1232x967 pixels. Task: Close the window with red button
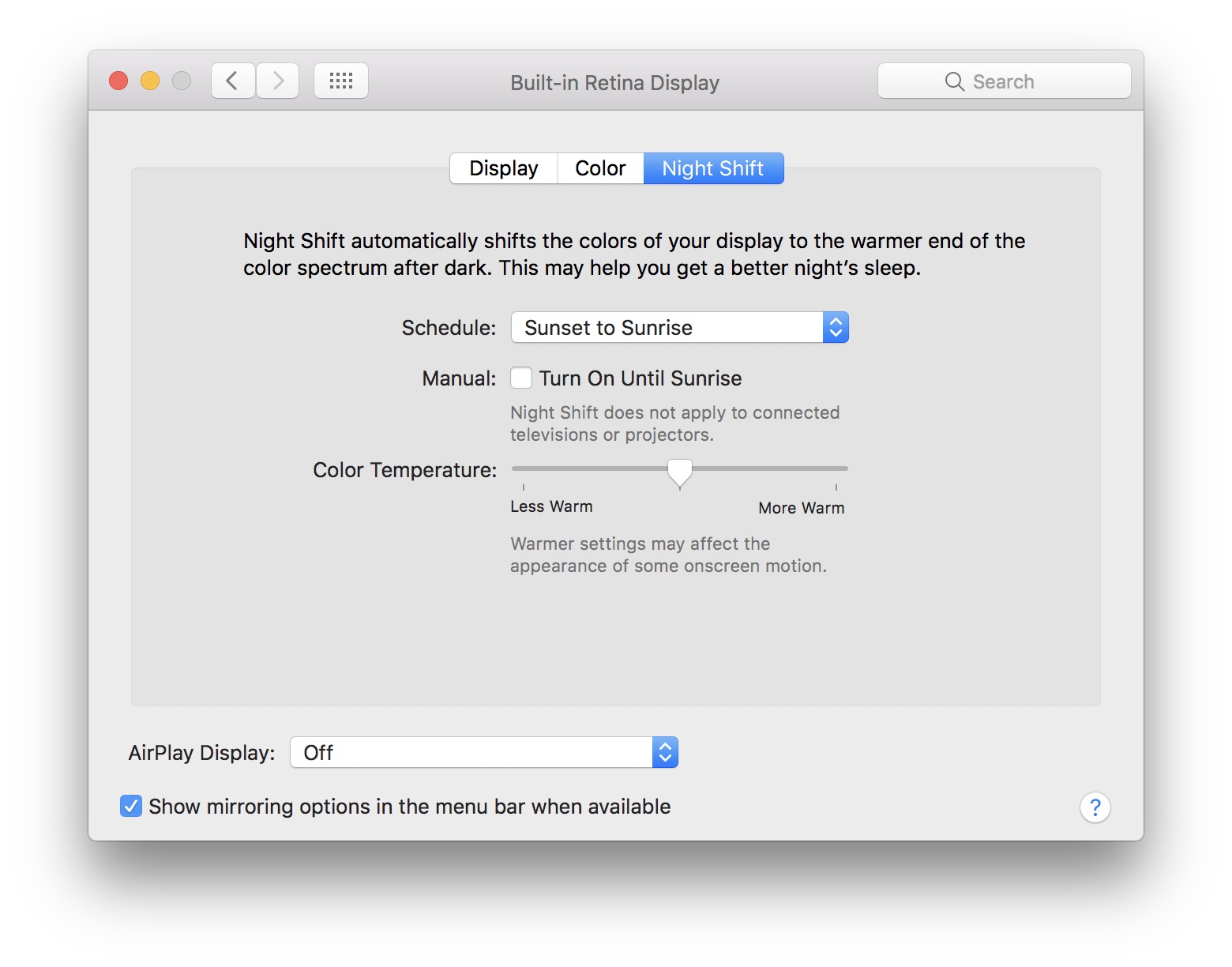pyautogui.click(x=118, y=81)
